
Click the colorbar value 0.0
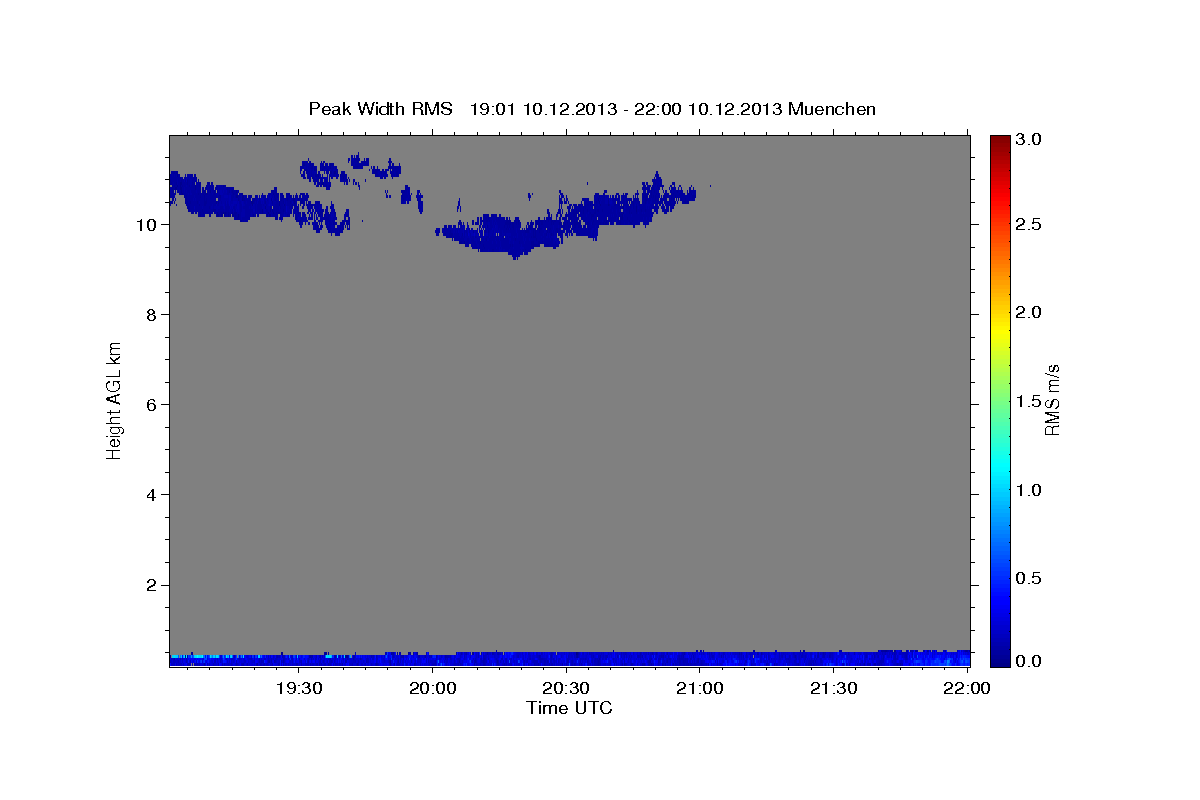click(x=1030, y=661)
